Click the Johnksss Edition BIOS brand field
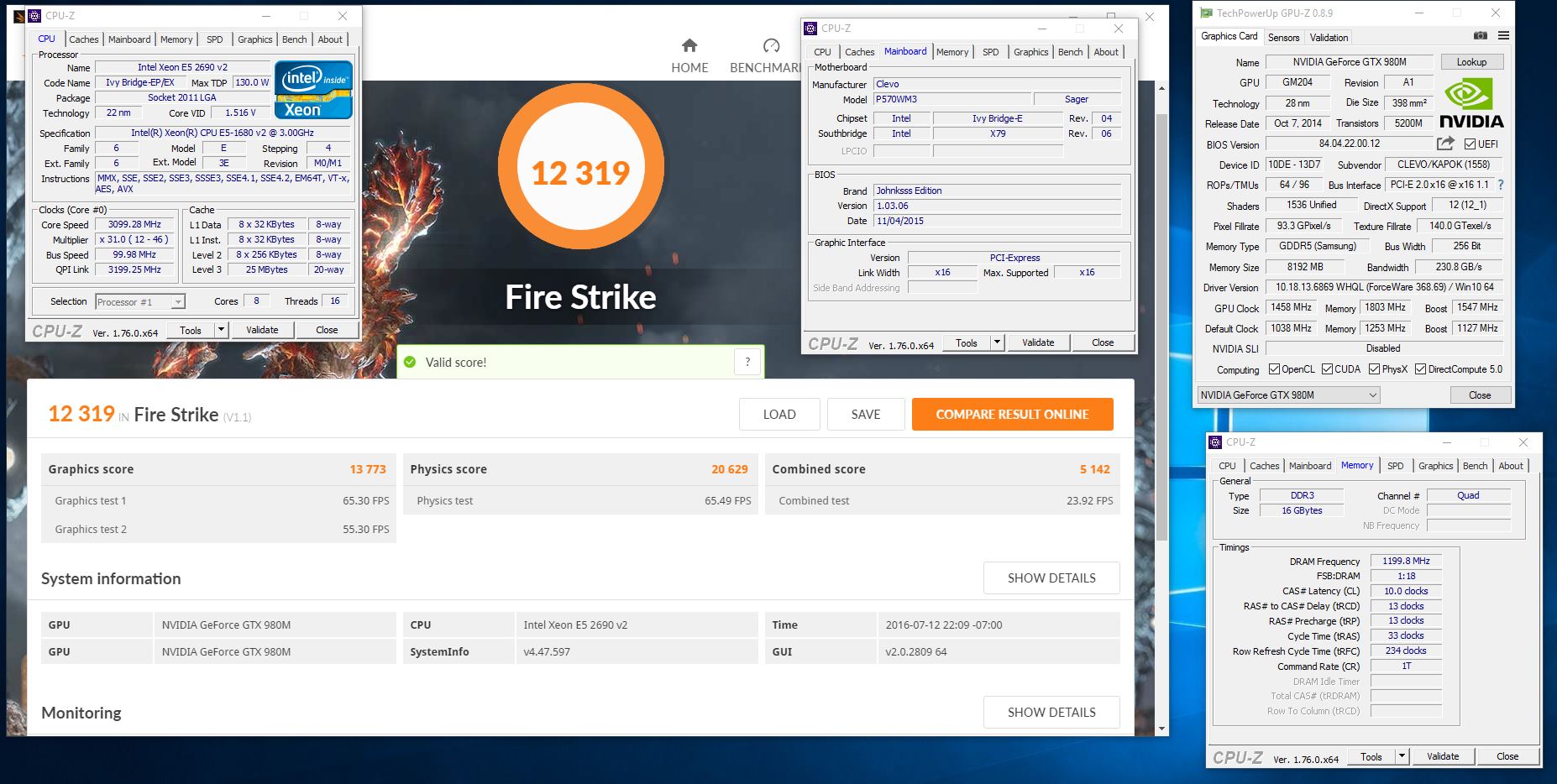Image resolution: width=1557 pixels, height=784 pixels. click(997, 191)
